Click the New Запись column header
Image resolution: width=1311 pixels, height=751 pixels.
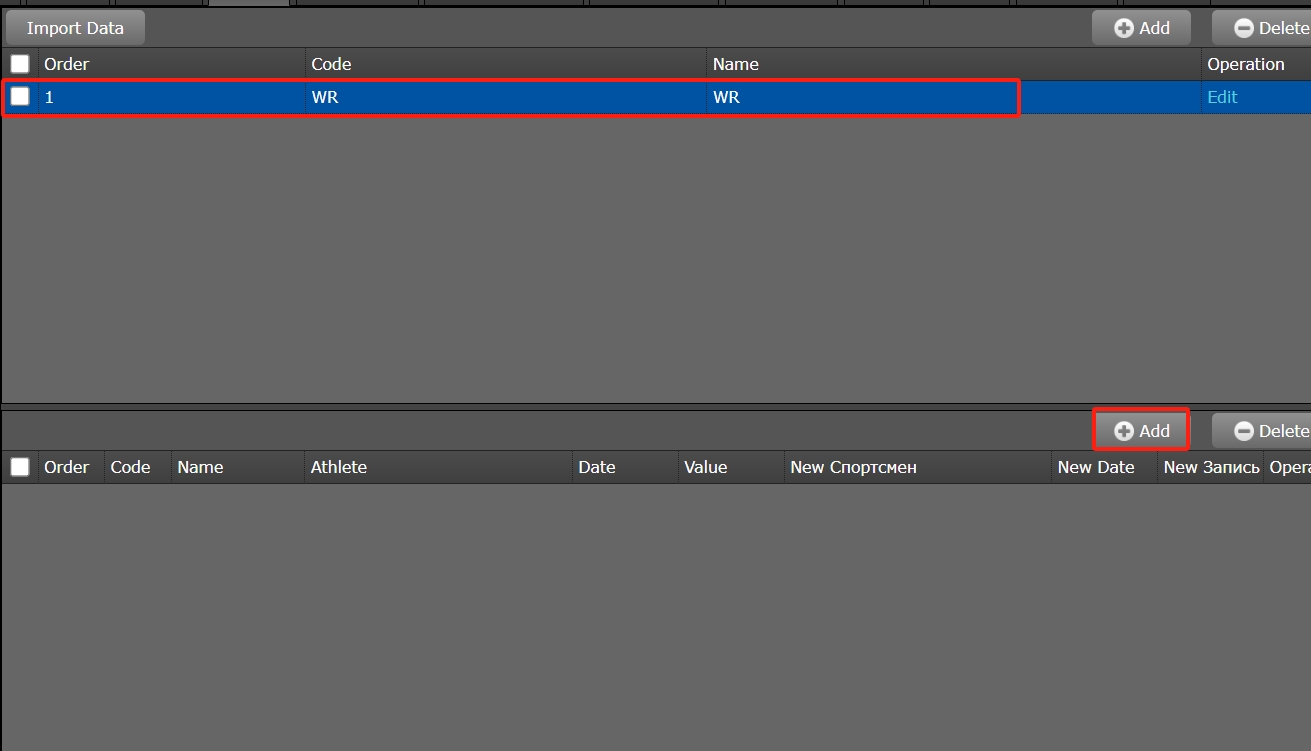tap(1211, 467)
